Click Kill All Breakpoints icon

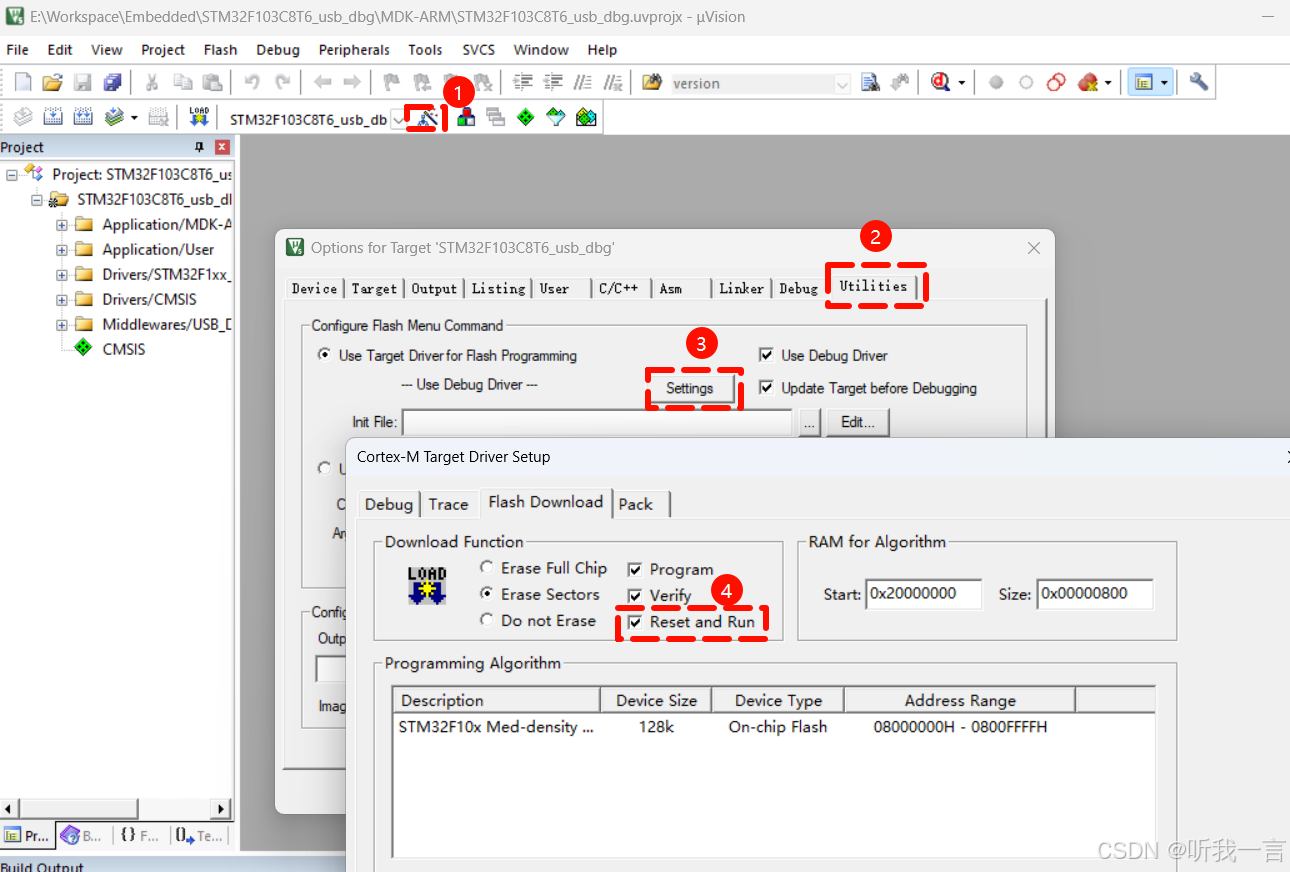(1087, 83)
